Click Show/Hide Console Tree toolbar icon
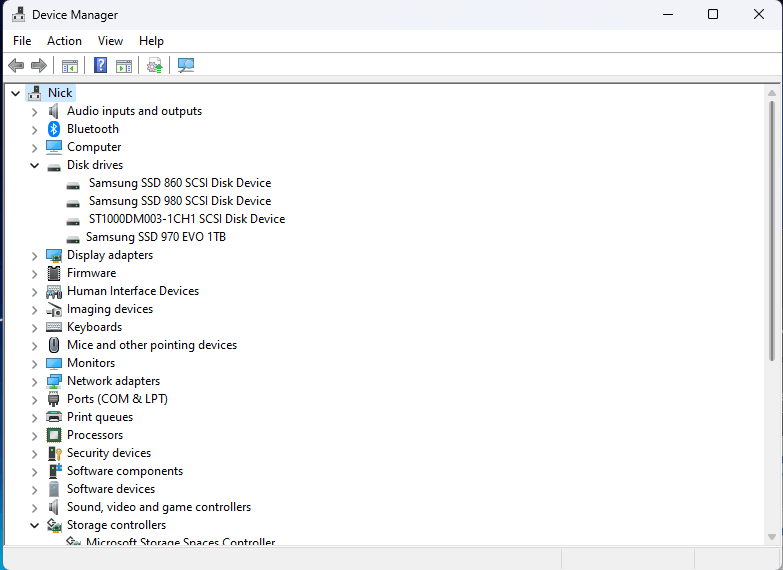This screenshot has height=570, width=783. [x=69, y=65]
